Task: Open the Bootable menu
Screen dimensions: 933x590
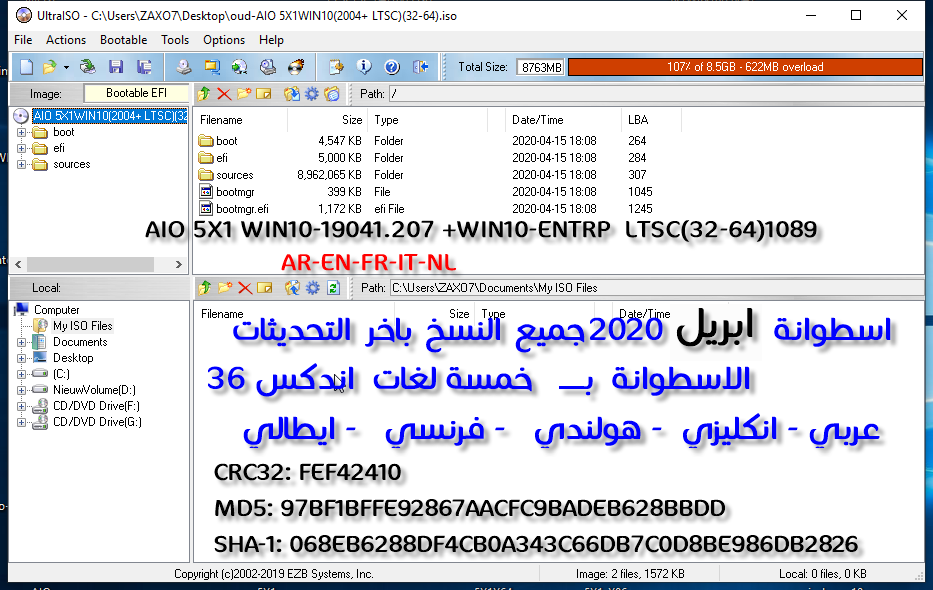Action: click(123, 40)
